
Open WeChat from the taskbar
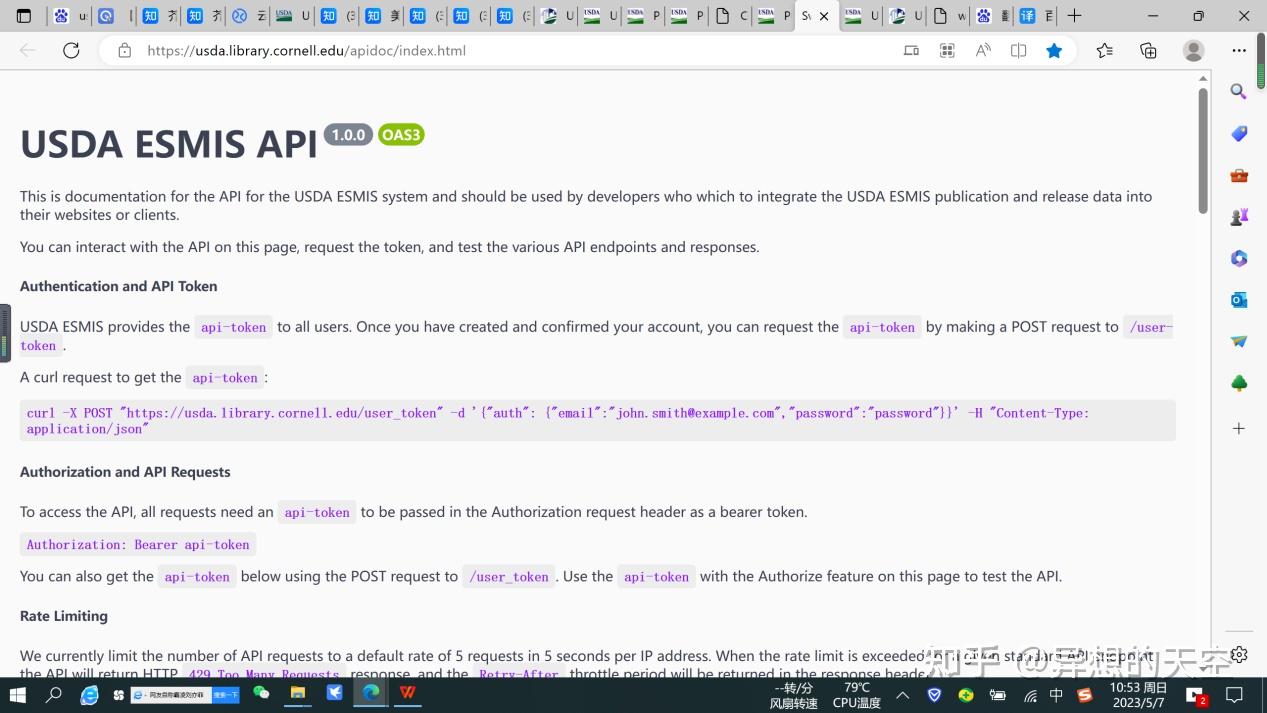(x=261, y=693)
